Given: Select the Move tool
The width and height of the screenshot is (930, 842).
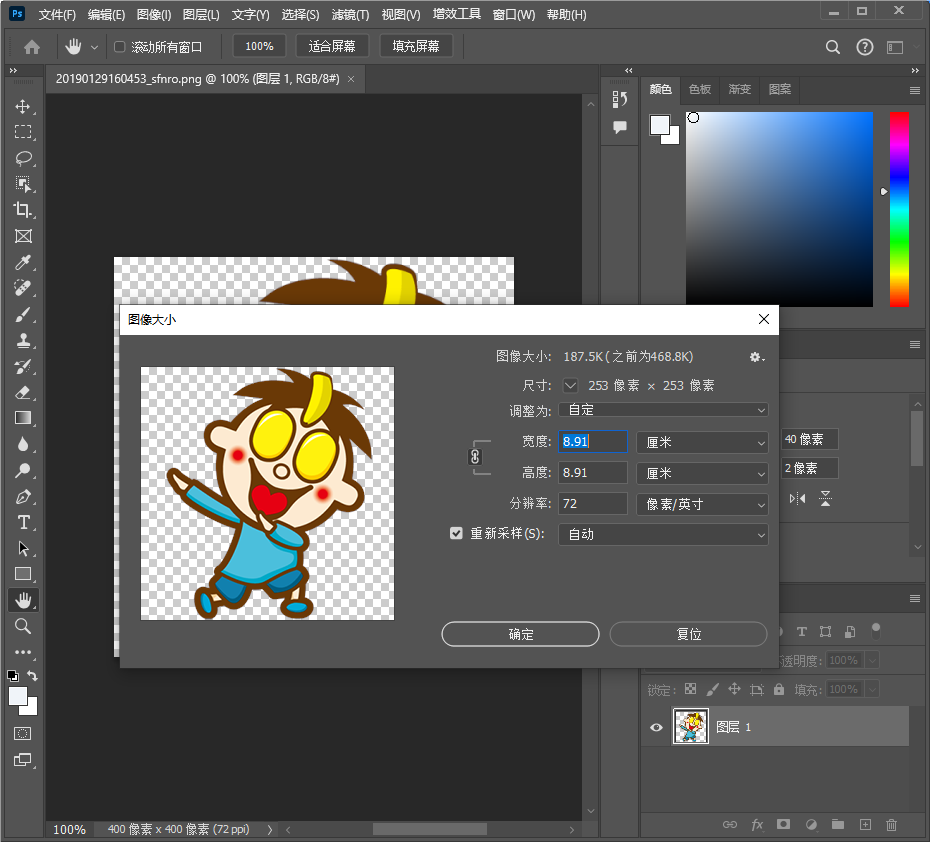Looking at the screenshot, I should 22,106.
